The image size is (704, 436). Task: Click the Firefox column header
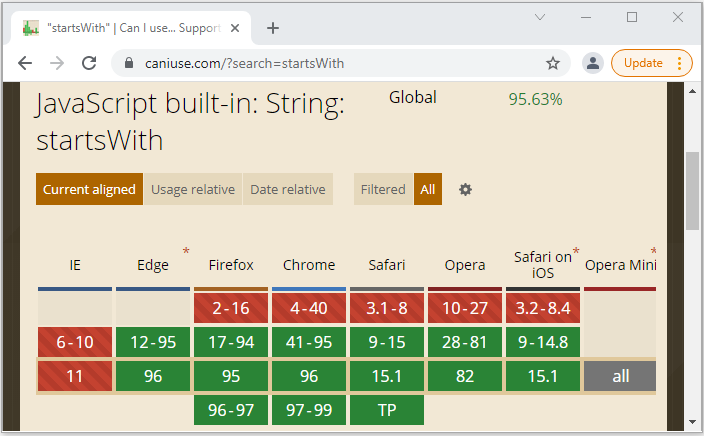pyautogui.click(x=231, y=265)
